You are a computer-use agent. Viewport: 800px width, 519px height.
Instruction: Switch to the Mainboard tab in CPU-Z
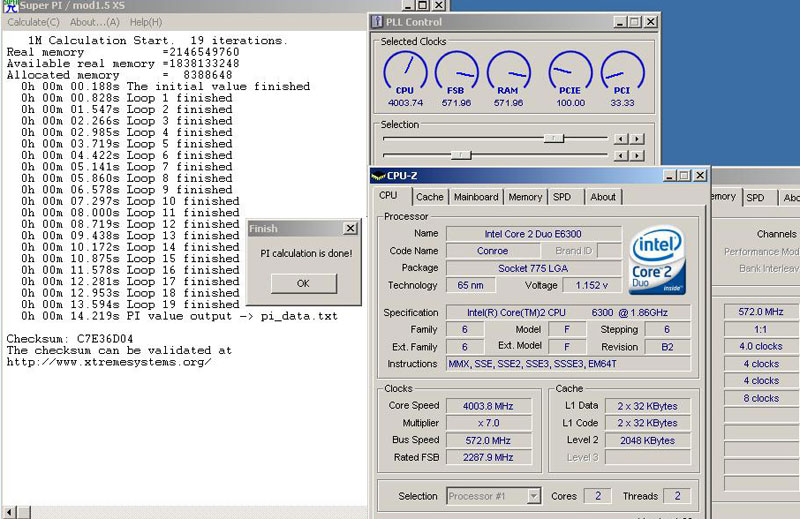coord(476,197)
